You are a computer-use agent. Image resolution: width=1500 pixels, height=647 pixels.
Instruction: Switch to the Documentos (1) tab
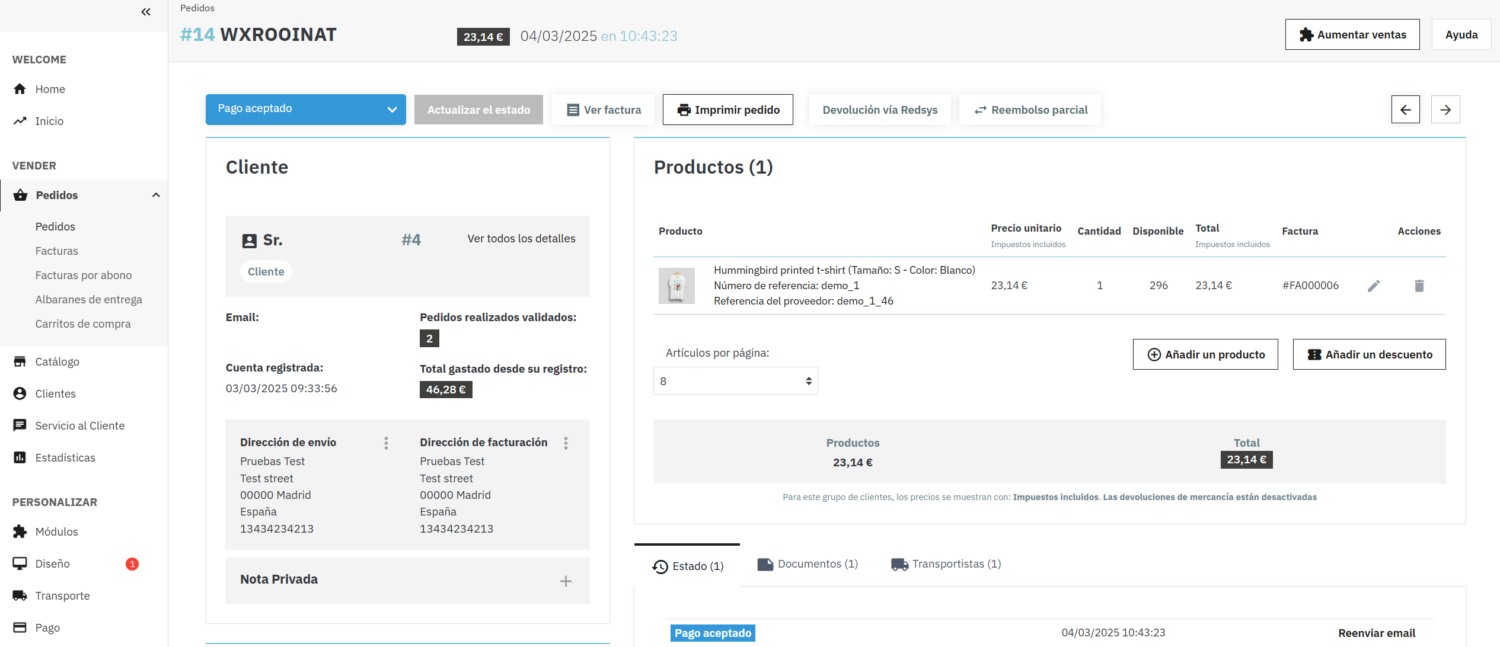807,564
